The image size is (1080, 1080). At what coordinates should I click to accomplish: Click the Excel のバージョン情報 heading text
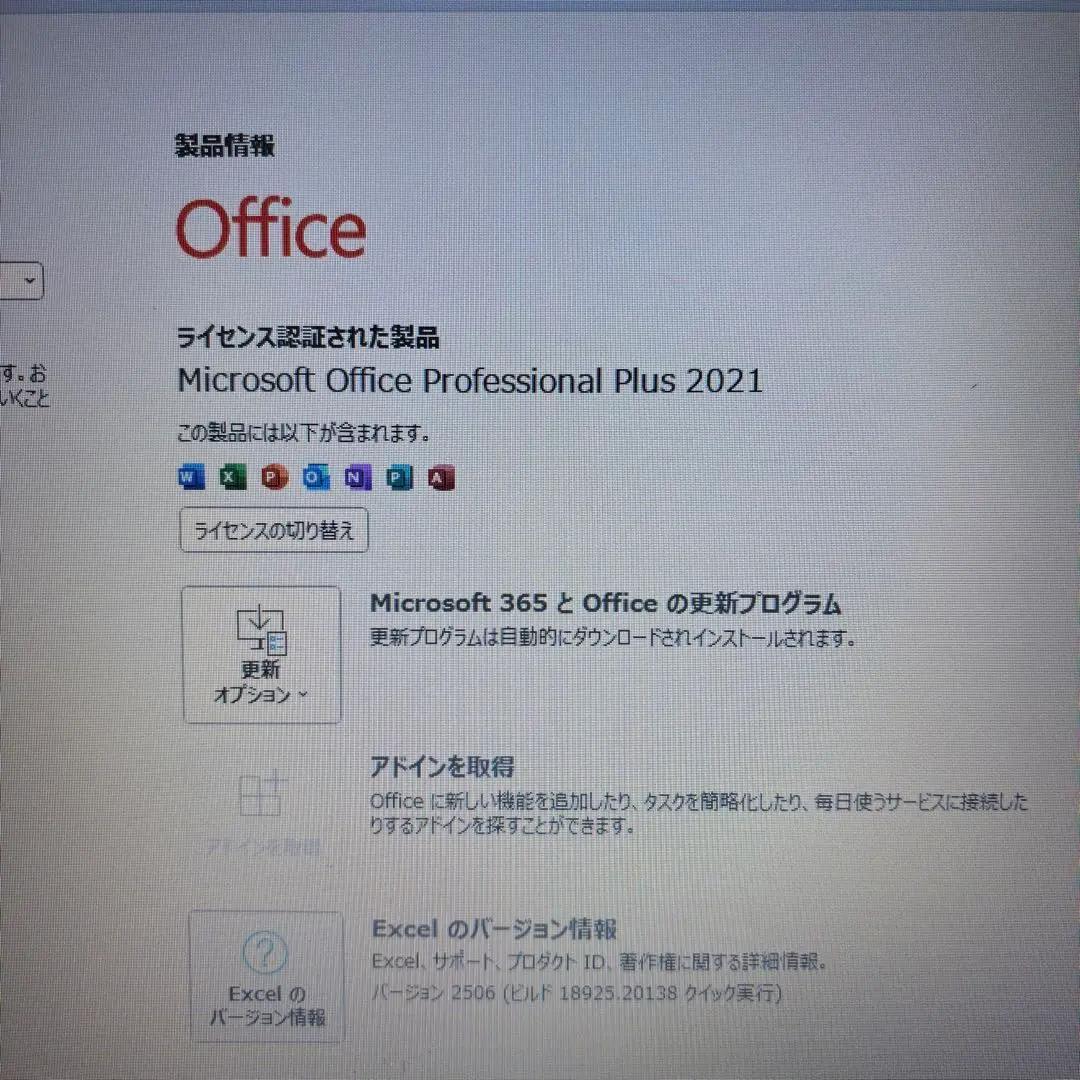[x=494, y=928]
